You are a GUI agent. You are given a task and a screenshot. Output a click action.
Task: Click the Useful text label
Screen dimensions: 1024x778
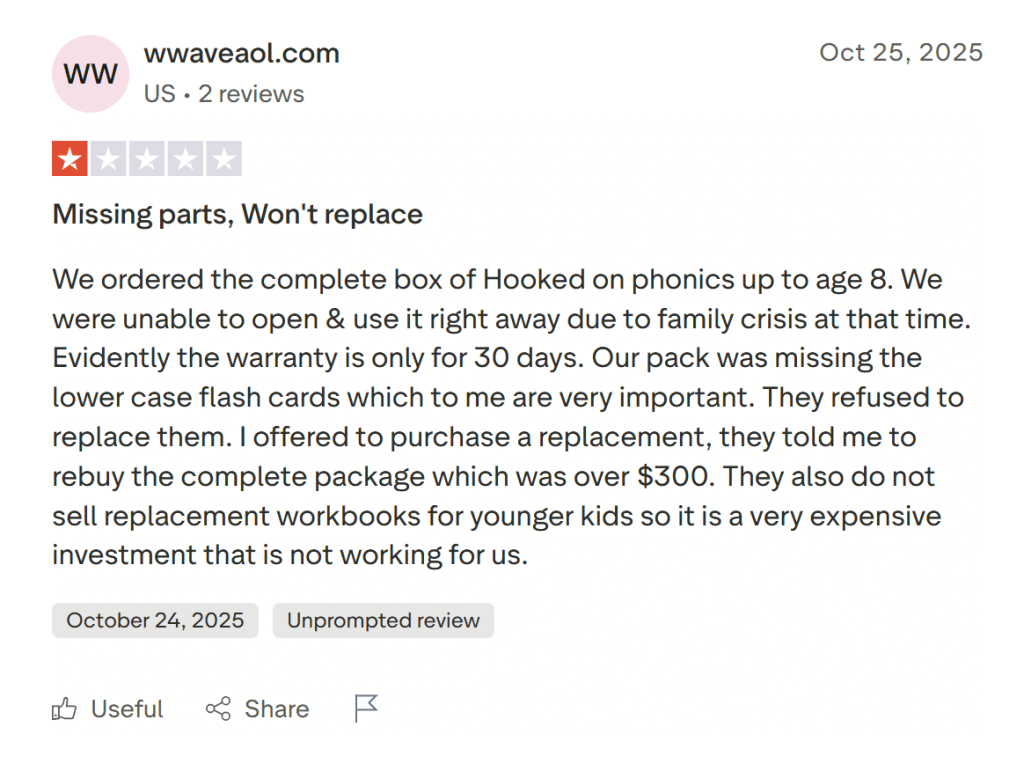(x=126, y=708)
